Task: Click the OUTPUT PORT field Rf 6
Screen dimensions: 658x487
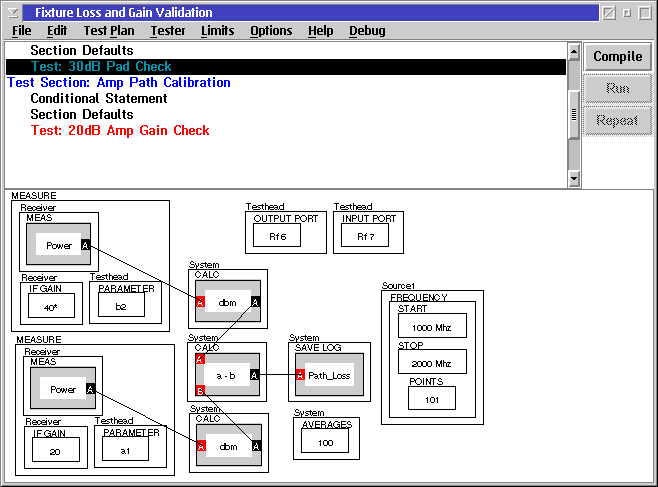Action: click(277, 235)
